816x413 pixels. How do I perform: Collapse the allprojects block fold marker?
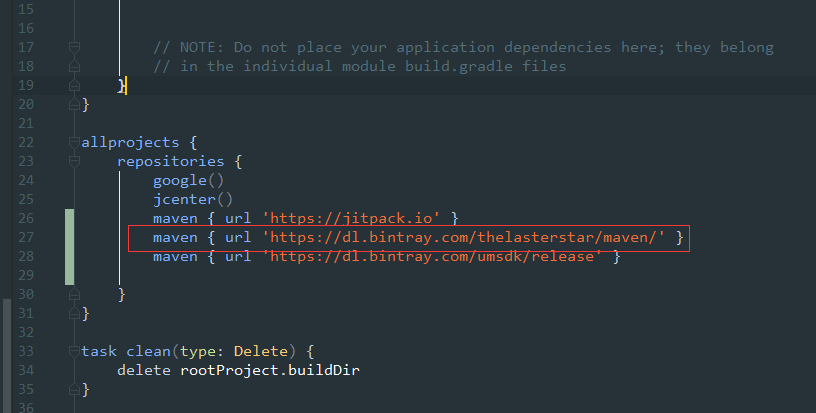click(74, 143)
